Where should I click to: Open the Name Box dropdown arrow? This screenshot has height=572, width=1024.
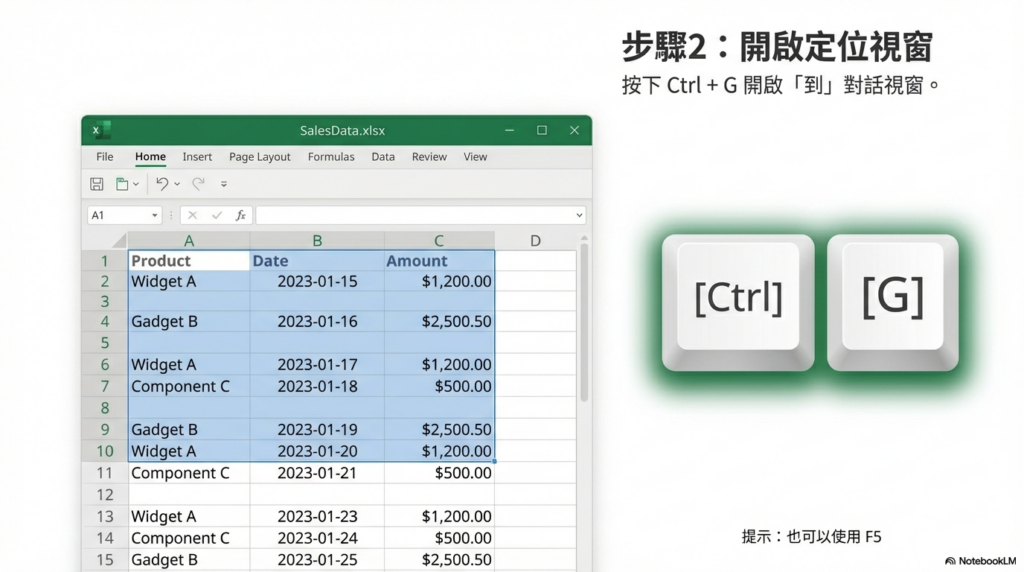[155, 215]
